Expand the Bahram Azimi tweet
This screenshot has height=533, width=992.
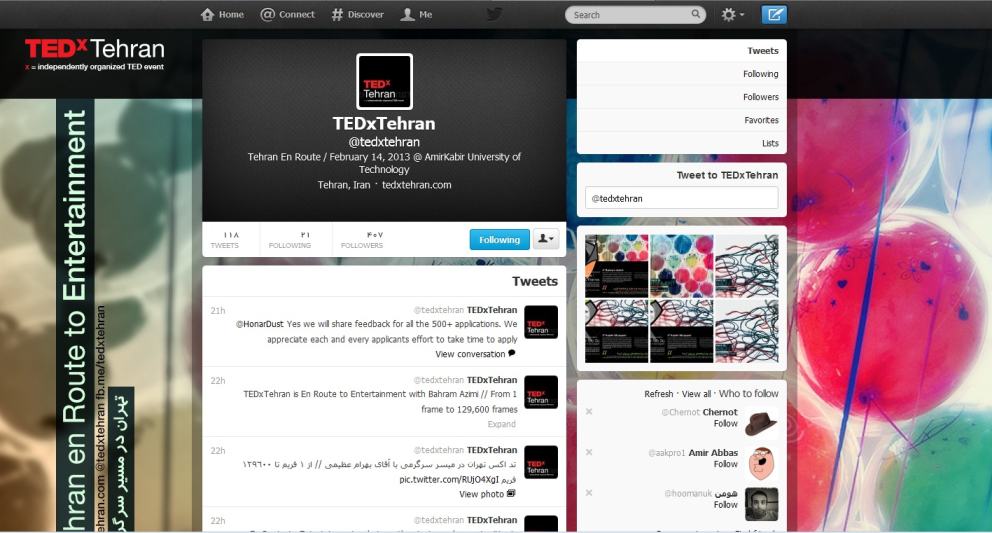pos(502,424)
